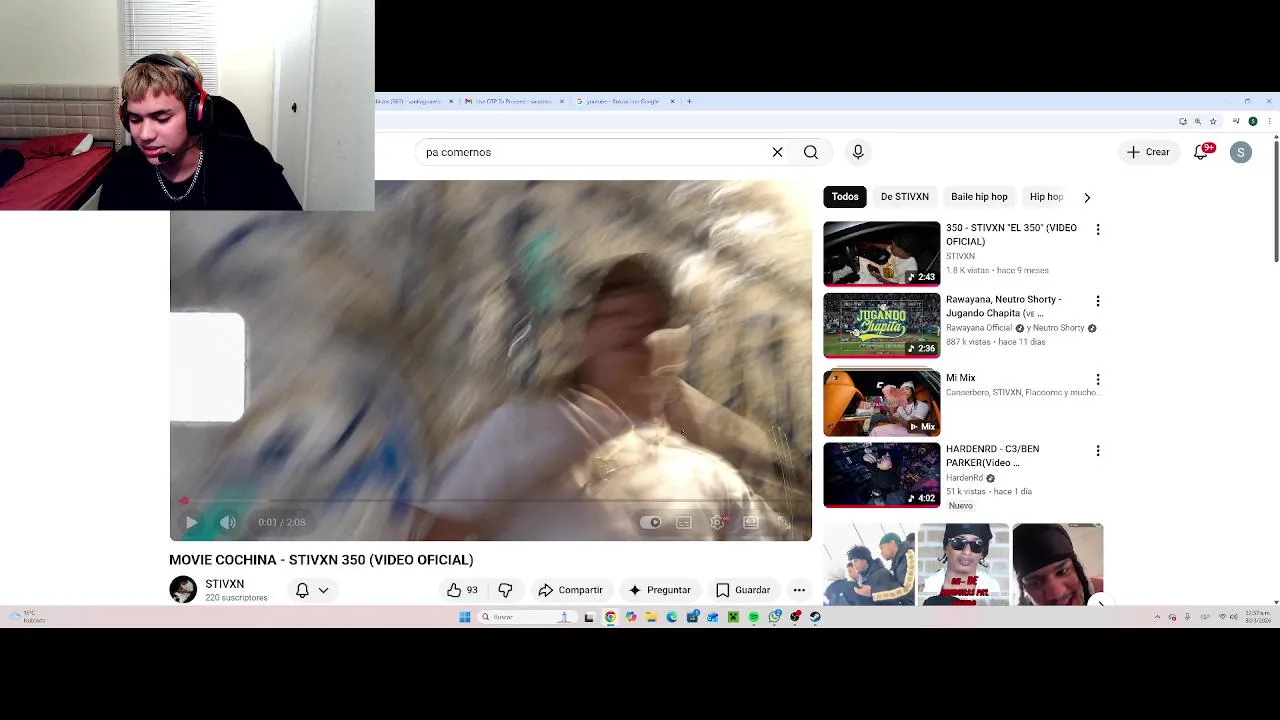Screen dimensions: 1280x720
Task: Bookmark the page with the star icon
Action: coord(1213,121)
